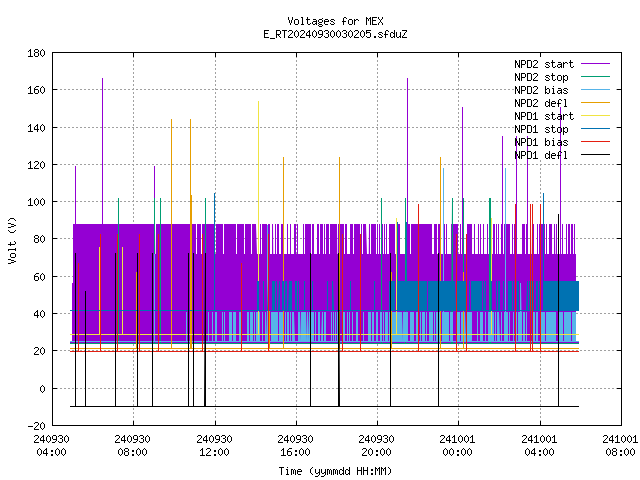Screen dimensions: 640x480
Task: Click the 60 y-axis tick label
Action: point(39,277)
